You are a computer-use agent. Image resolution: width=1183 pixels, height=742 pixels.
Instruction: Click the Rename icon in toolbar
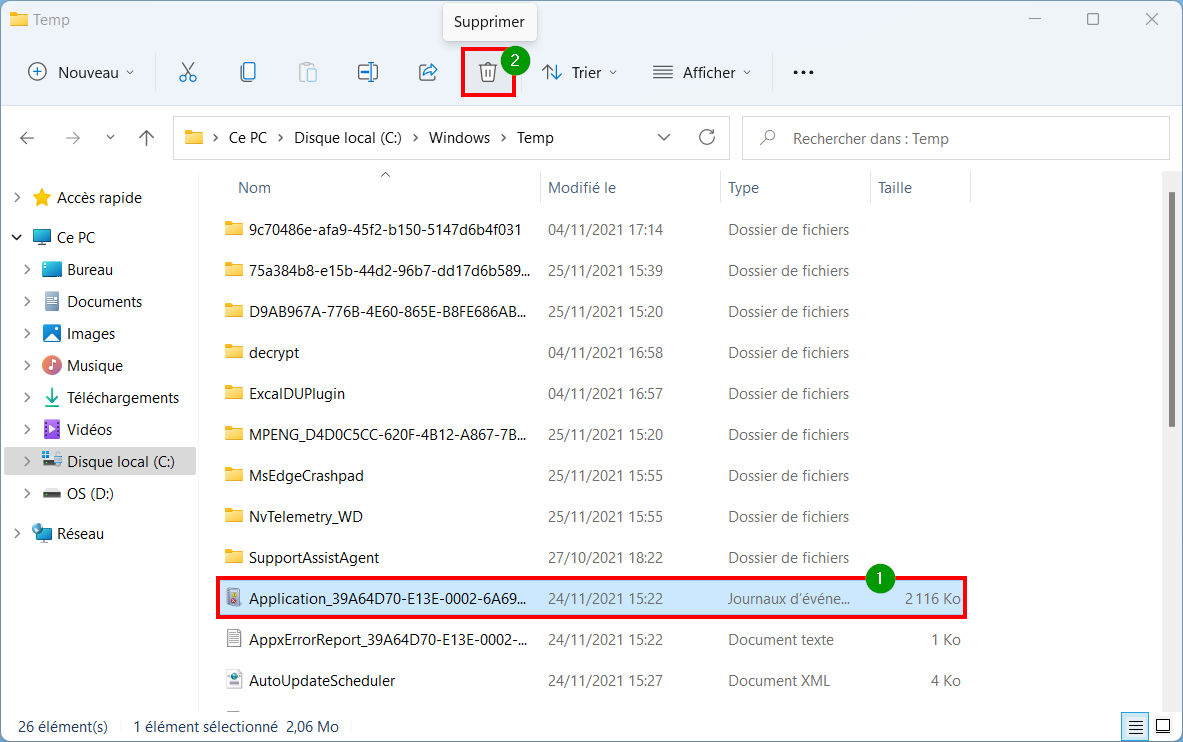(367, 72)
